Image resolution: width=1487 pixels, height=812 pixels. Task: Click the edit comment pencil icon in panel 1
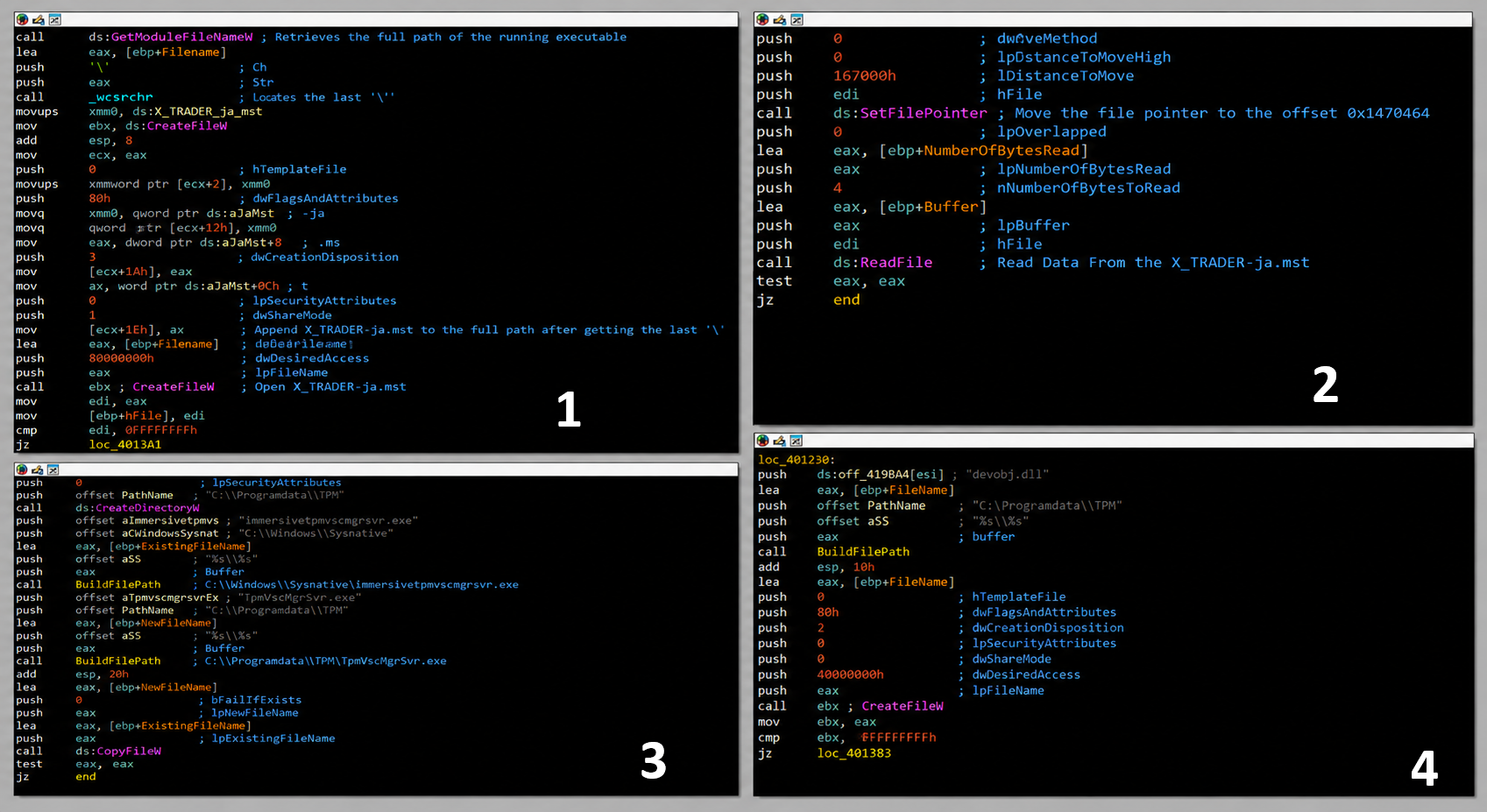click(39, 19)
